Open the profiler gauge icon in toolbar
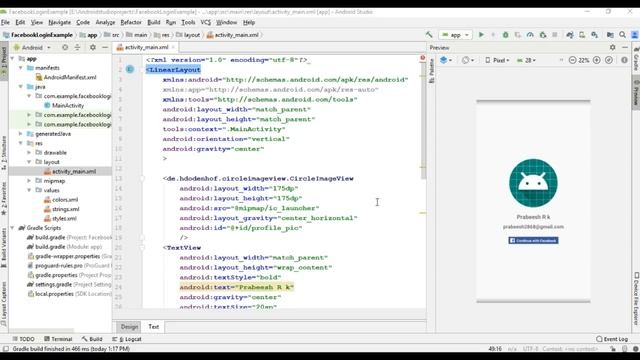 [530, 35]
